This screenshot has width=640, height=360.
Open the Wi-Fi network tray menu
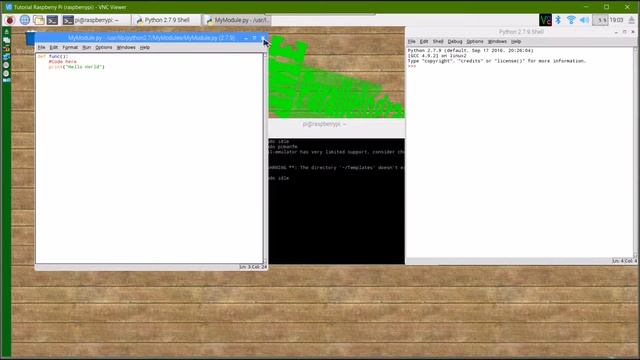click(571, 20)
